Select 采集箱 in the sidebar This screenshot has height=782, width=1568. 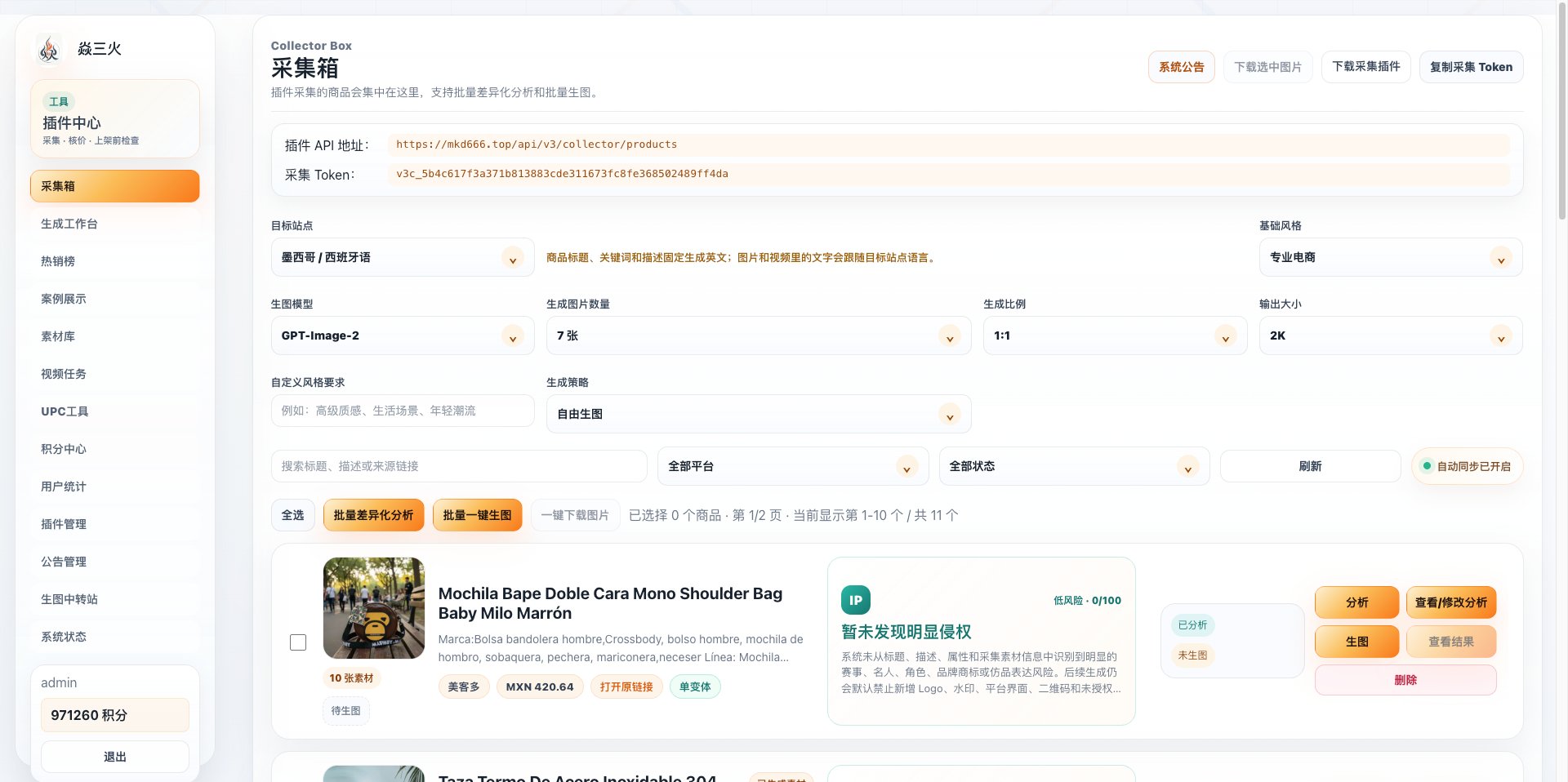click(x=114, y=186)
